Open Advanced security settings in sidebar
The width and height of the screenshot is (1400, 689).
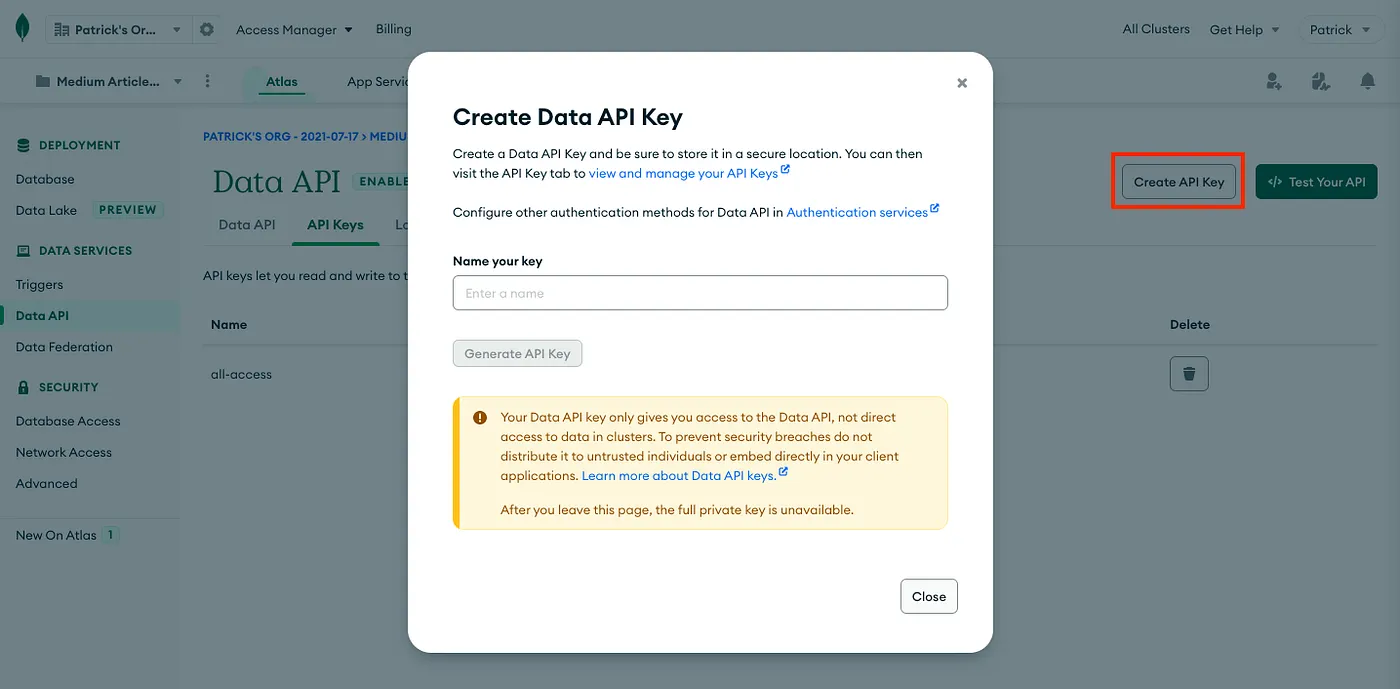click(x=46, y=483)
